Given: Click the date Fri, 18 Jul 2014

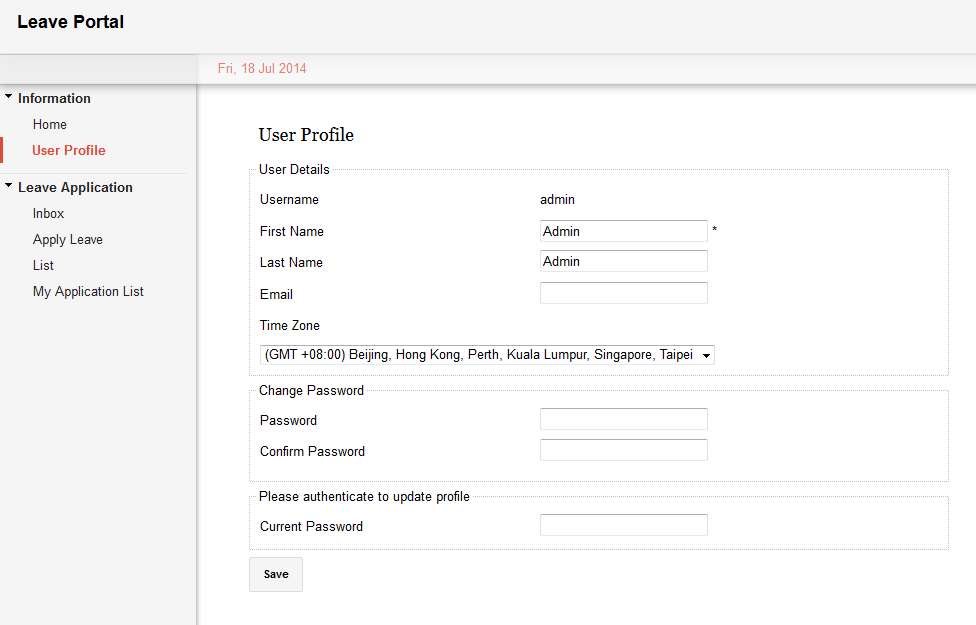Looking at the screenshot, I should (x=262, y=69).
